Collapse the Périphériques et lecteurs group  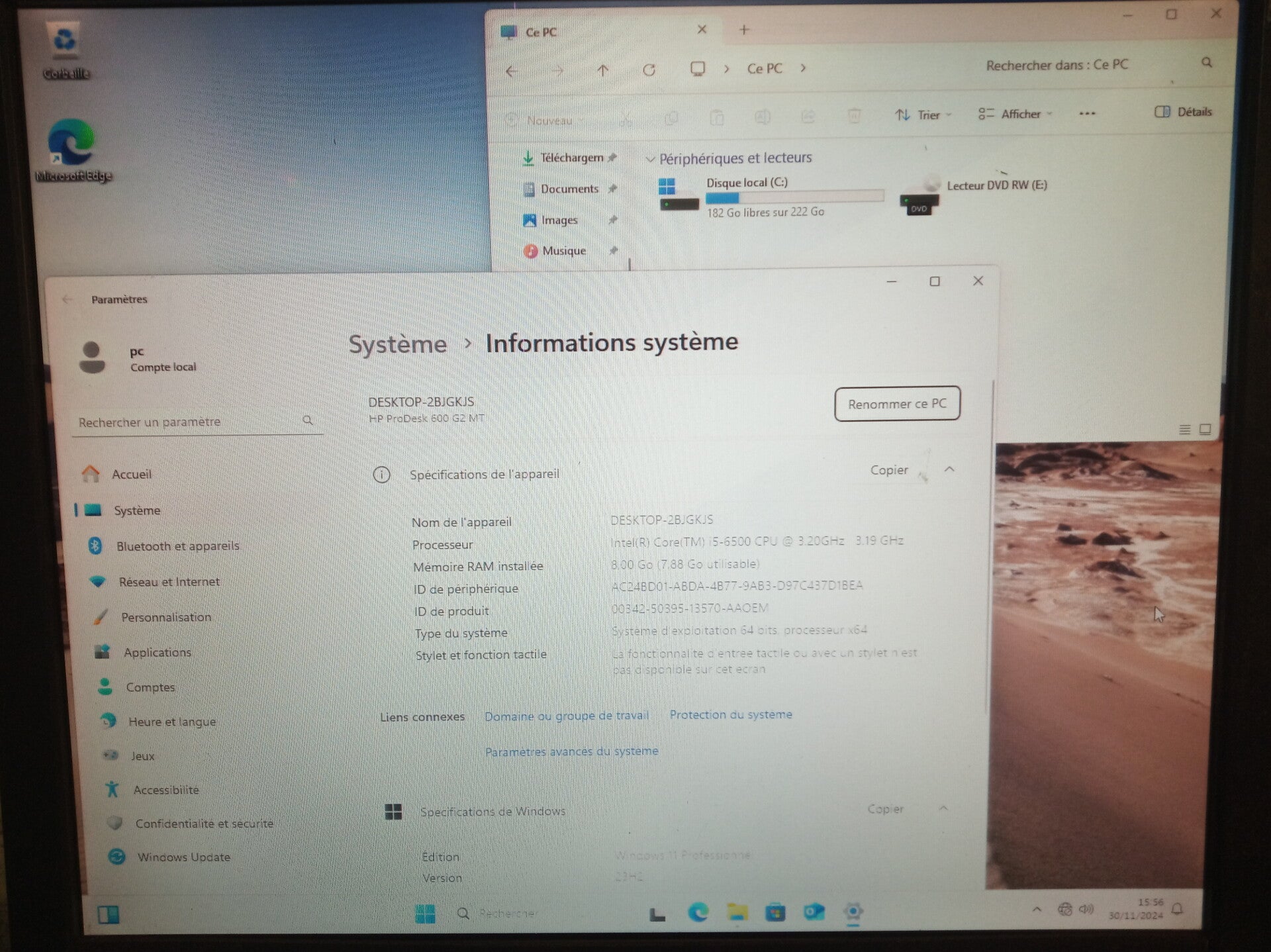pos(650,159)
